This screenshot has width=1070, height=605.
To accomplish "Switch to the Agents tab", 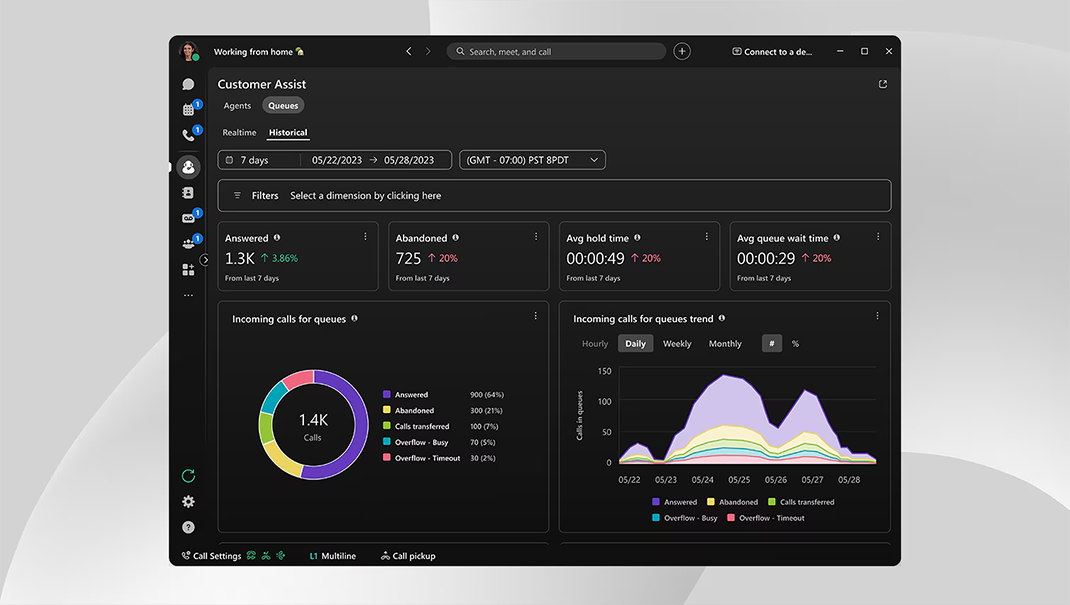I will [237, 106].
